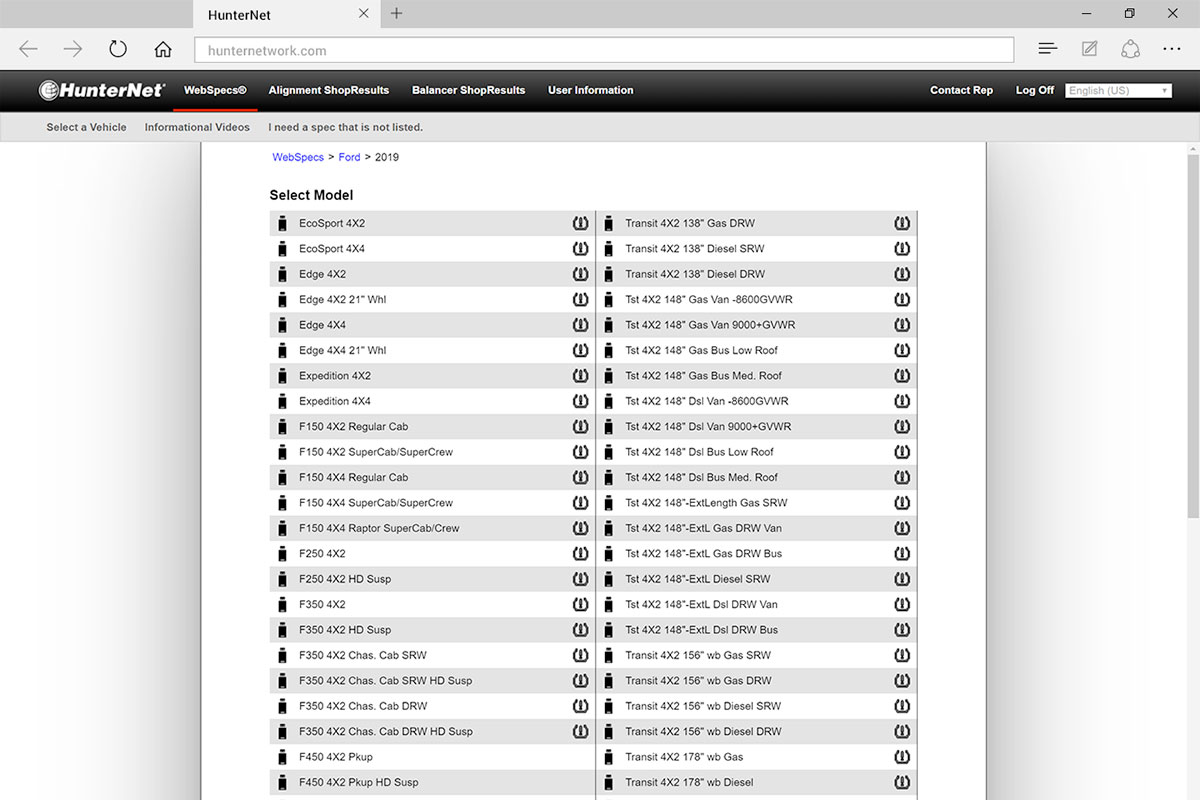
Task: Click the vehicle icon beside Tst 4X2 148" Dsl Van 9000+GVWR
Action: click(608, 427)
